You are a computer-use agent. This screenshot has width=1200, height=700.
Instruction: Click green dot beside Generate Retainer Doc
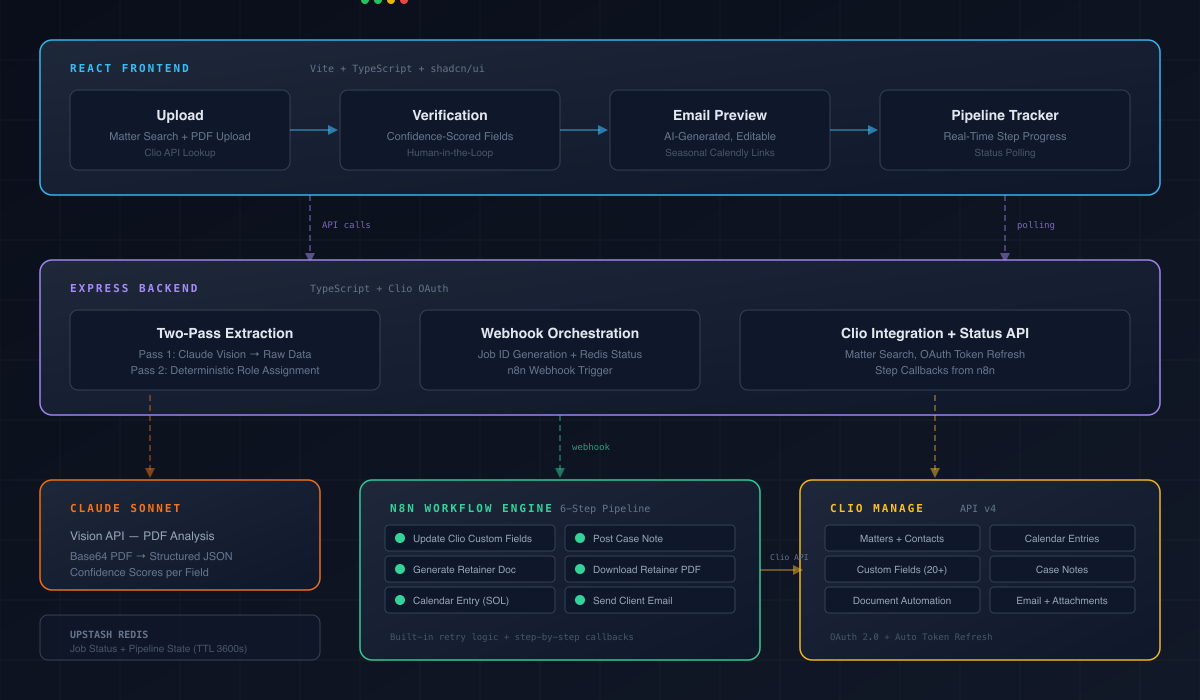(x=400, y=570)
